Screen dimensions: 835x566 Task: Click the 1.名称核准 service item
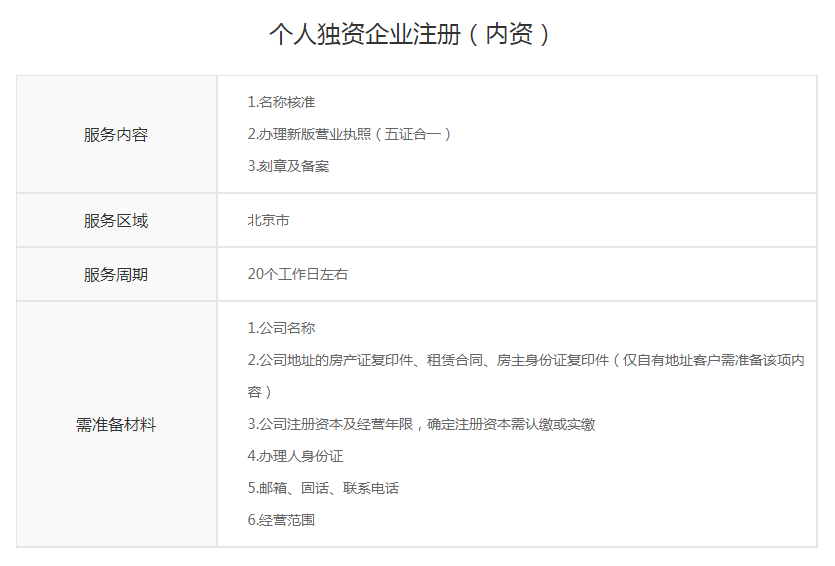click(282, 102)
